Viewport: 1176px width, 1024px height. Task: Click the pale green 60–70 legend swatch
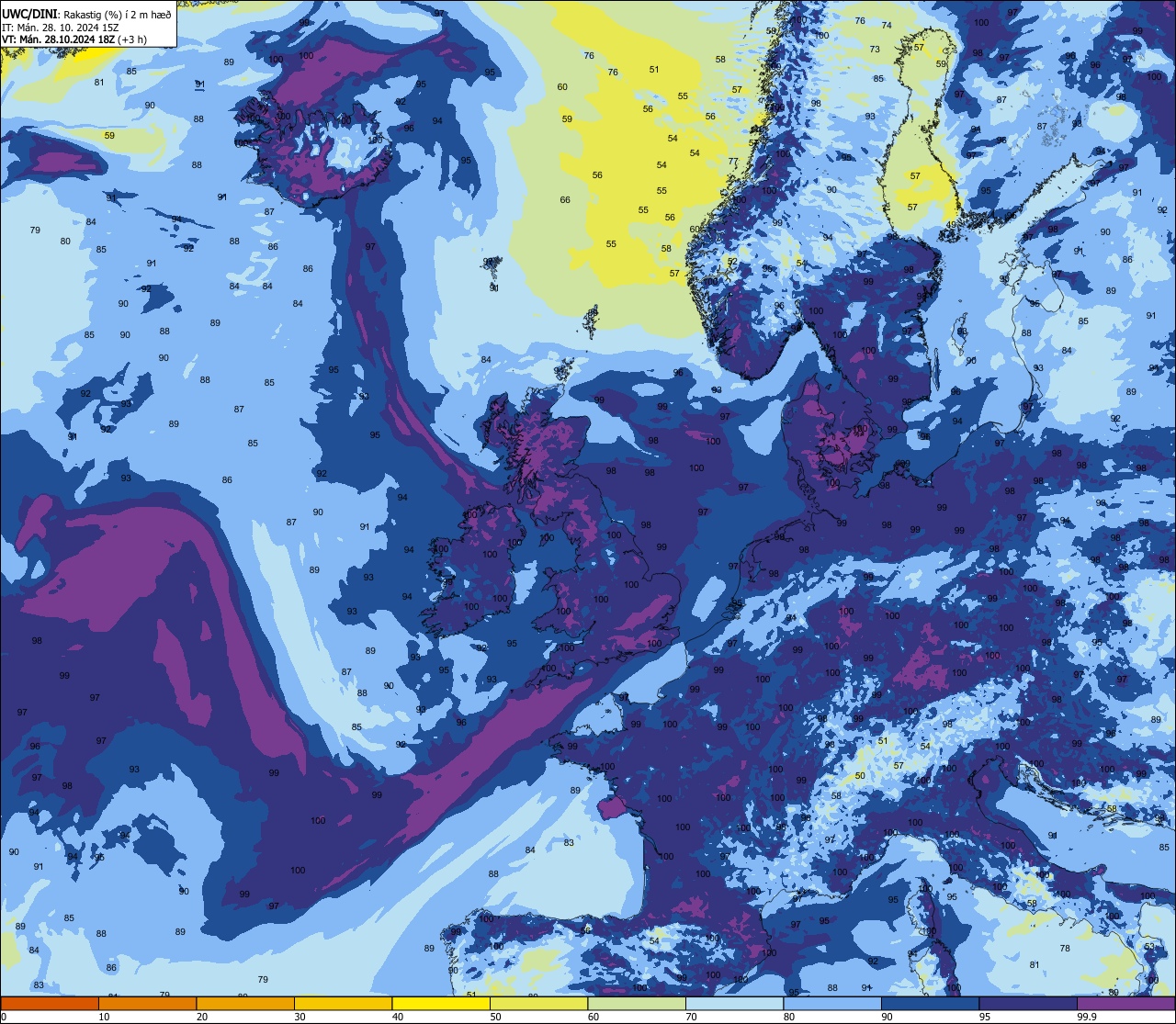(x=637, y=1004)
